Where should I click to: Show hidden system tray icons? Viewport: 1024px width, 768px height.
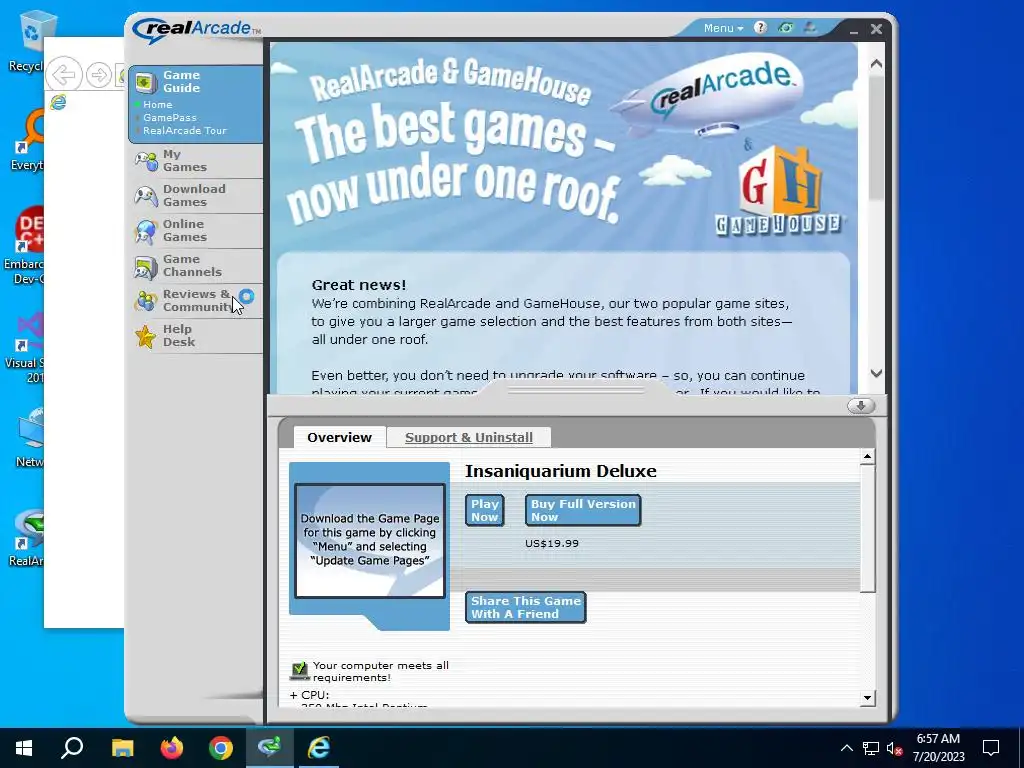tap(846, 748)
